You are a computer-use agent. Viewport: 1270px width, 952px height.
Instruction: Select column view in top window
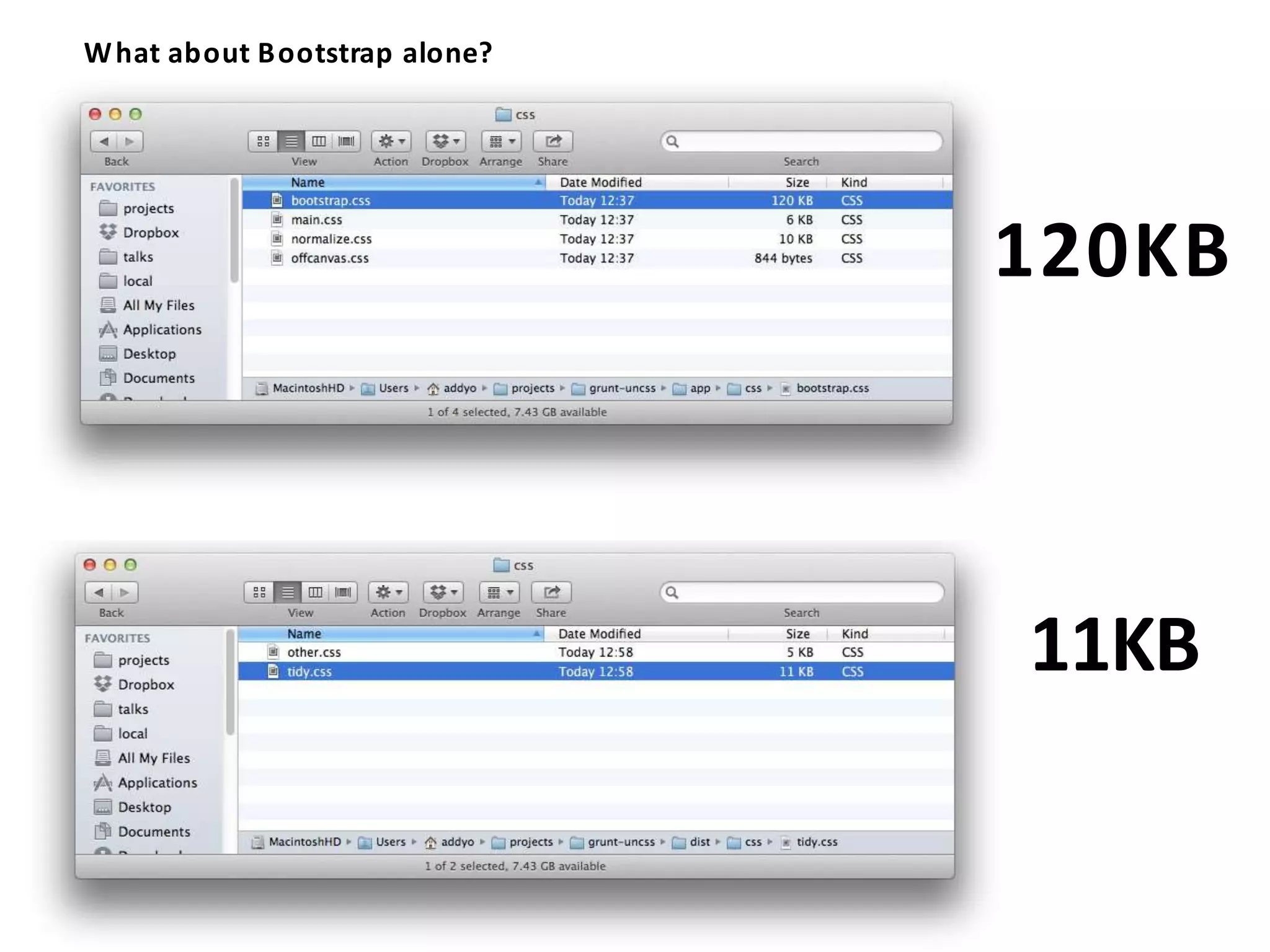click(319, 141)
